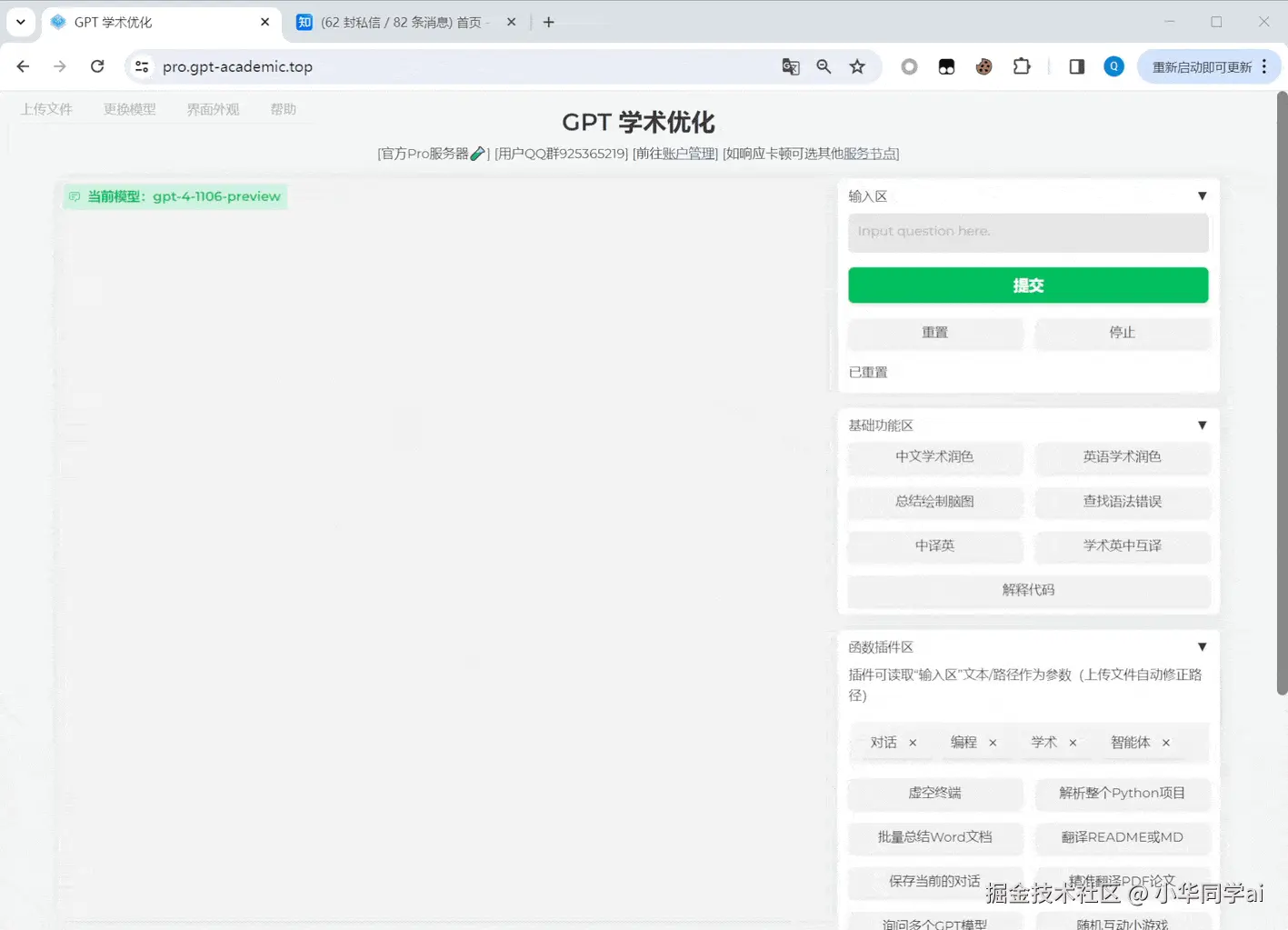
Task: Click the browser address bar URL
Action: tap(237, 66)
